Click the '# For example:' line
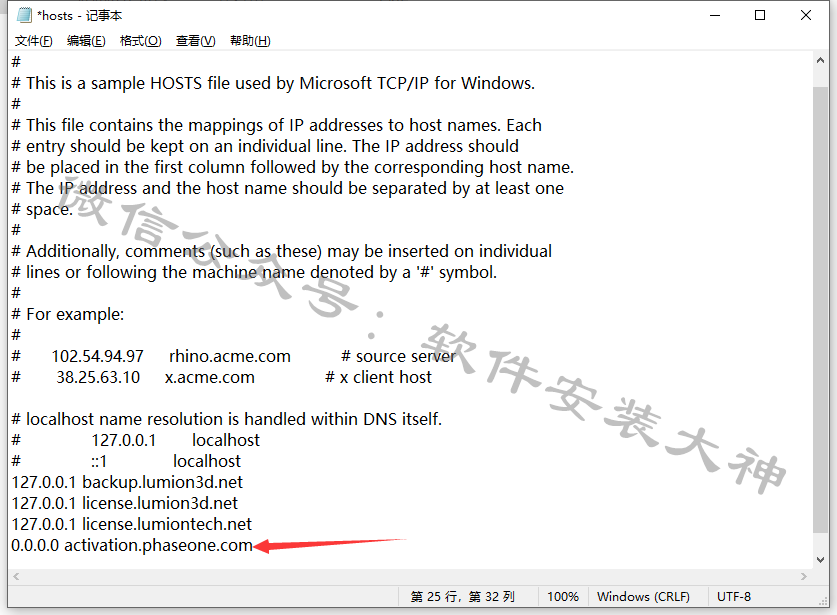The image size is (837, 615). click(x=68, y=314)
